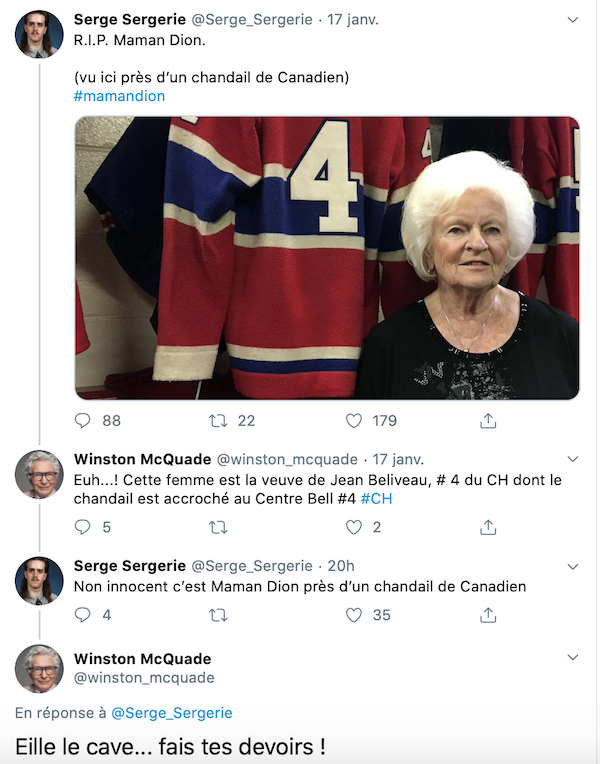Reply to Winston's Jean Beliveau tweet
The image size is (600, 764).
[82, 527]
